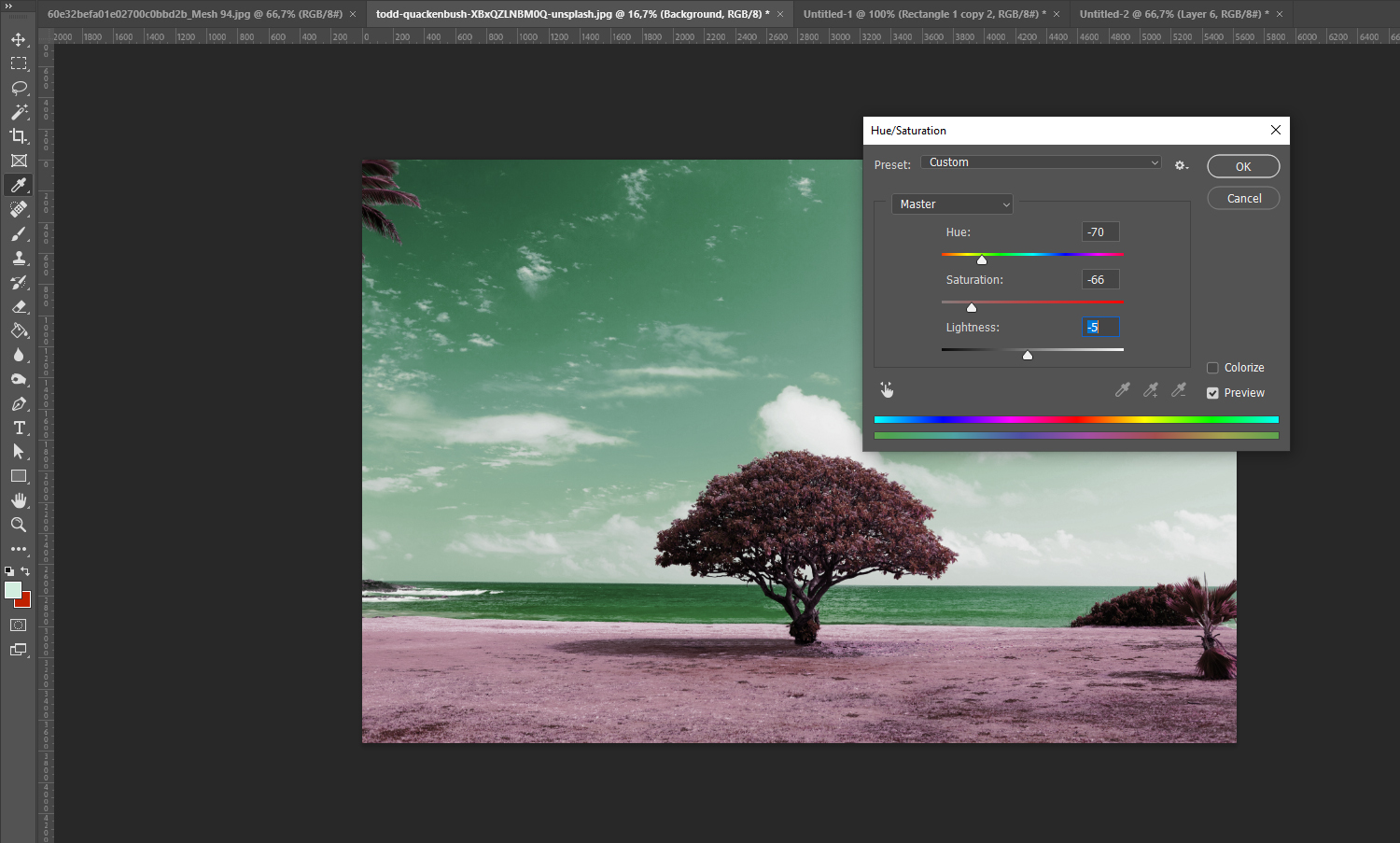The image size is (1400, 843).
Task: Uncheck the Preview checkbox
Action: click(1212, 393)
